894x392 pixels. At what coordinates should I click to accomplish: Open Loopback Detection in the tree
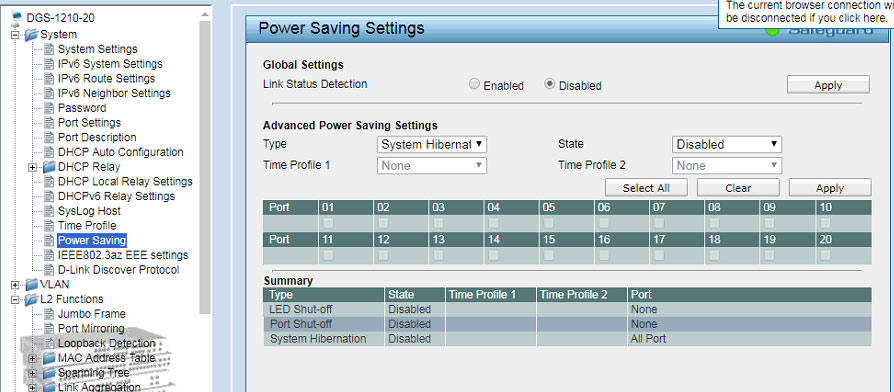(107, 344)
